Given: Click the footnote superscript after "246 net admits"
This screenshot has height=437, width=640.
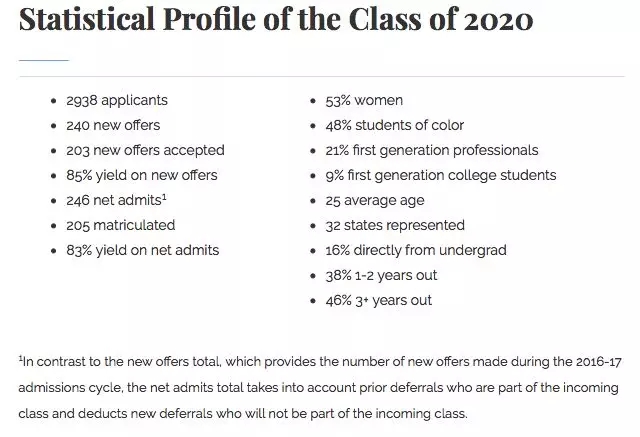Looking at the screenshot, I should (163, 197).
